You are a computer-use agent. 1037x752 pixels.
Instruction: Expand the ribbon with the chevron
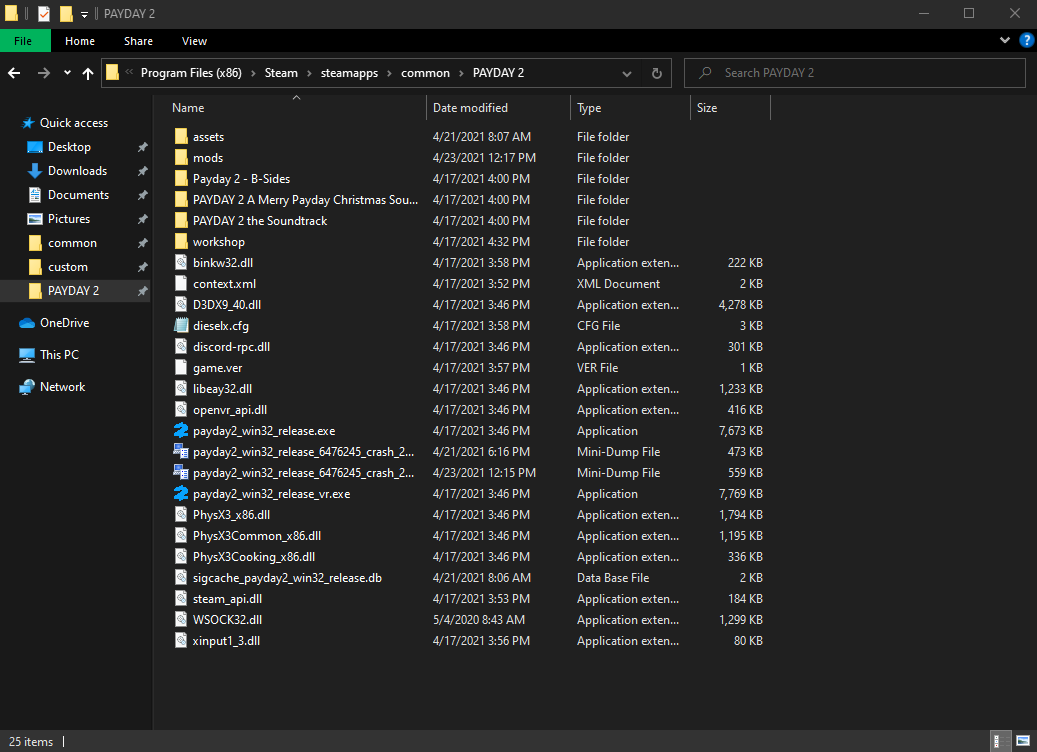(1005, 40)
